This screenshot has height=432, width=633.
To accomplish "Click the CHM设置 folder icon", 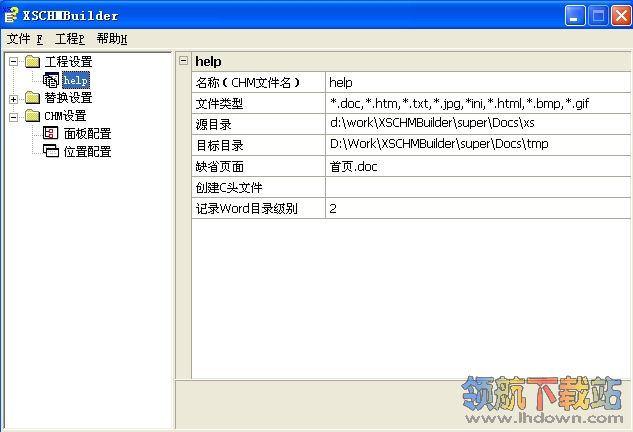I will coord(32,116).
